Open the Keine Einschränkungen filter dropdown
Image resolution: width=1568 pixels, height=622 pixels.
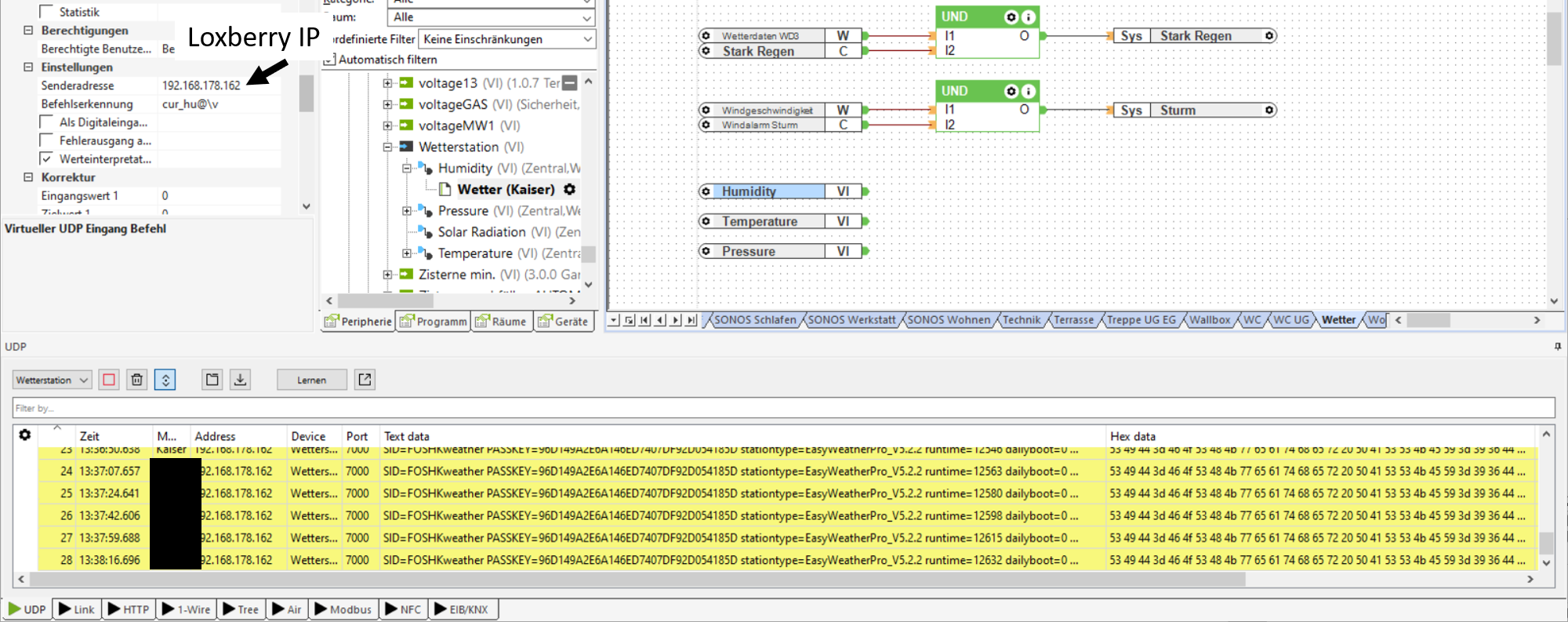tap(507, 39)
